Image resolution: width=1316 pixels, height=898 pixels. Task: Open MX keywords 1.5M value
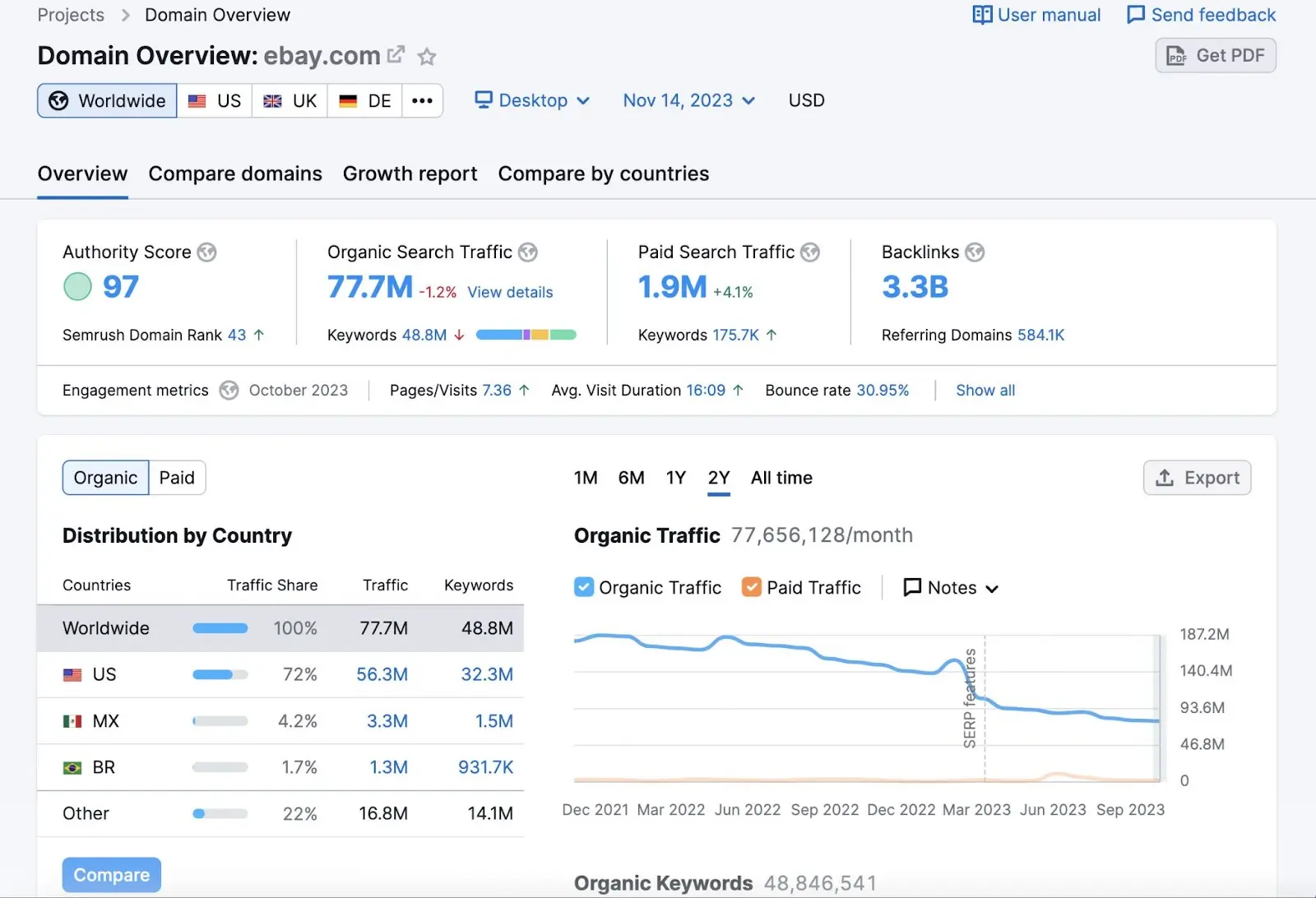click(x=493, y=721)
